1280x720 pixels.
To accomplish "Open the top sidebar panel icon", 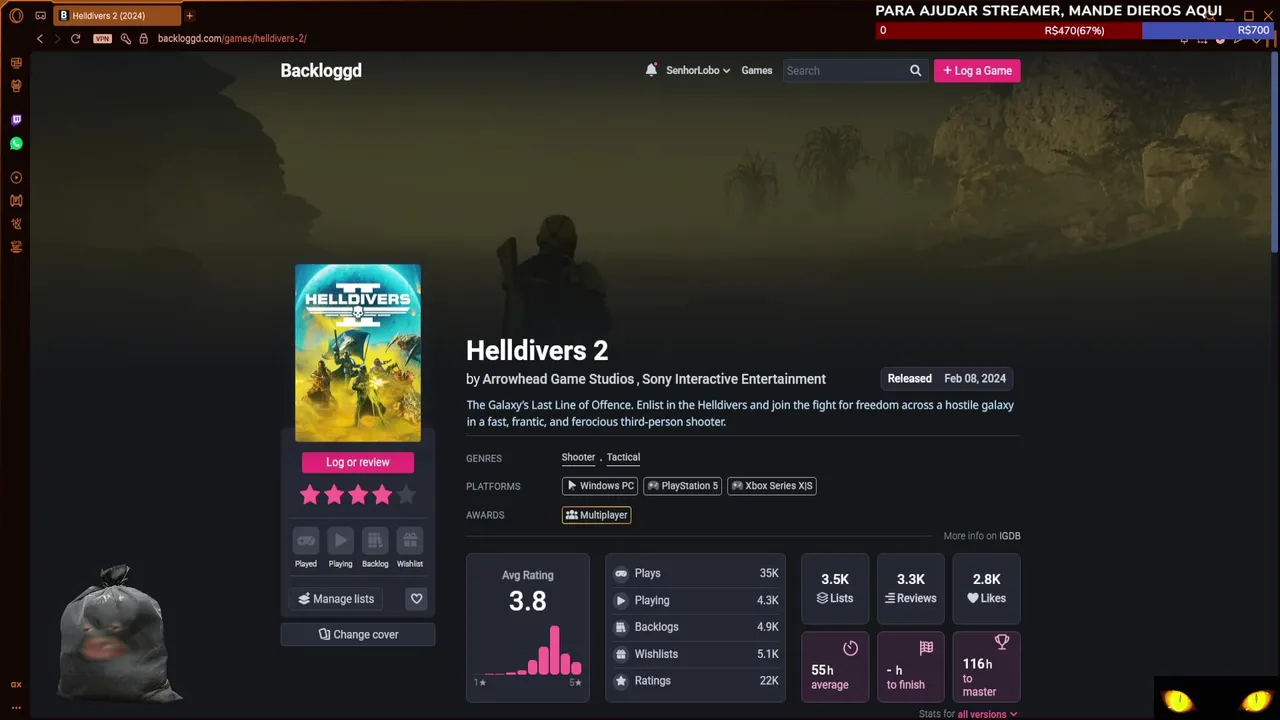I will coord(16,63).
